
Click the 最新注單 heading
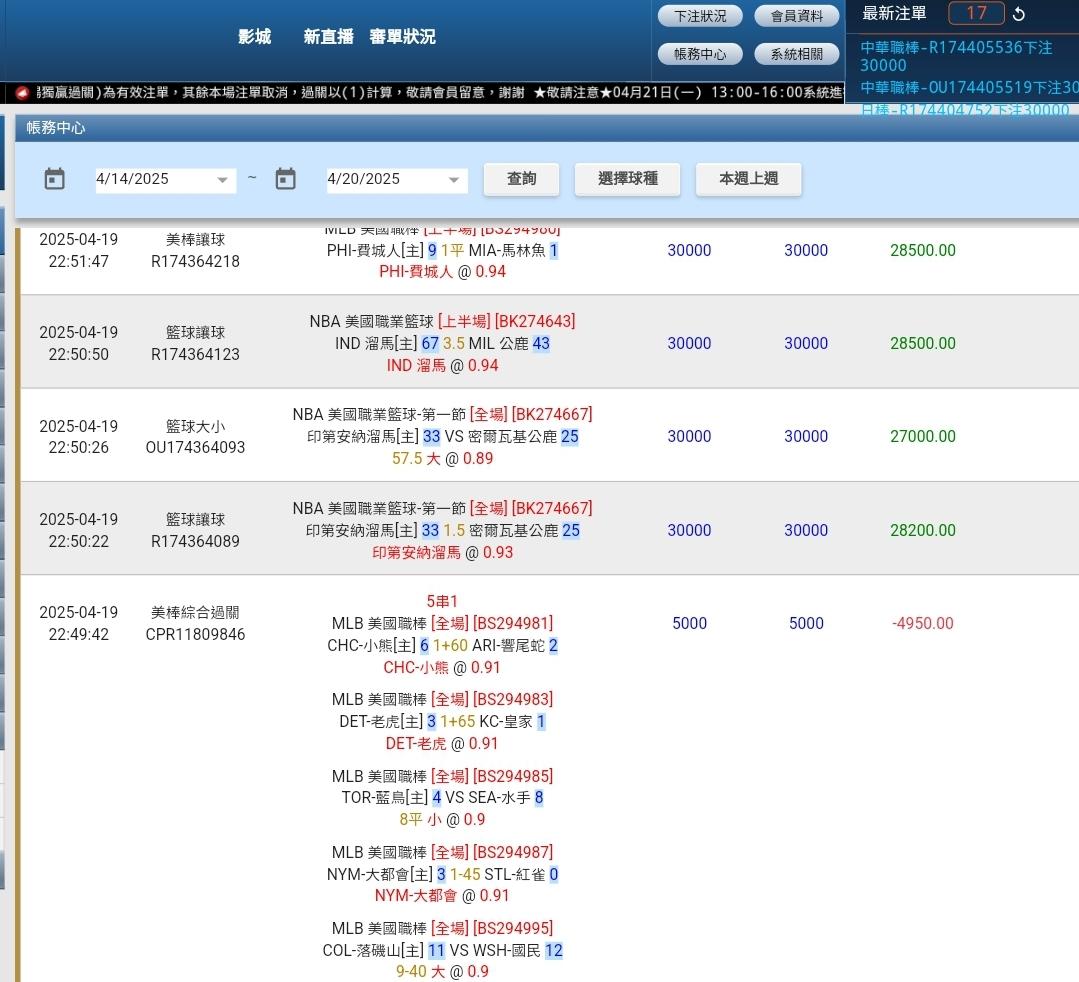[895, 13]
